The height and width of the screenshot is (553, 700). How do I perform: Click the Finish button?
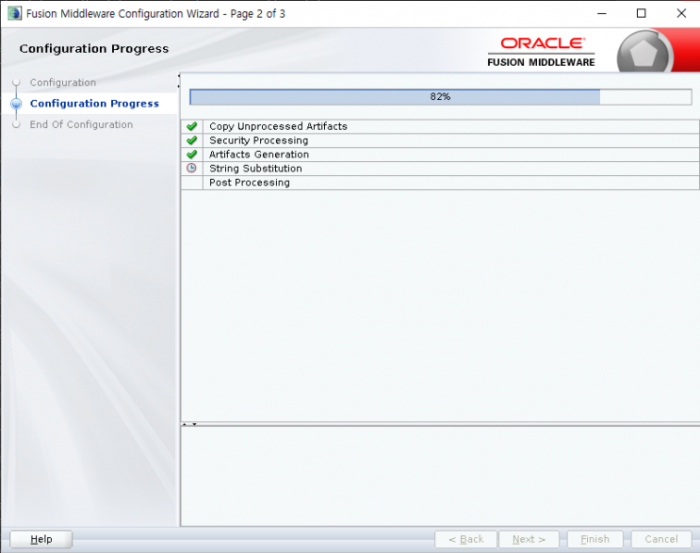click(595, 539)
